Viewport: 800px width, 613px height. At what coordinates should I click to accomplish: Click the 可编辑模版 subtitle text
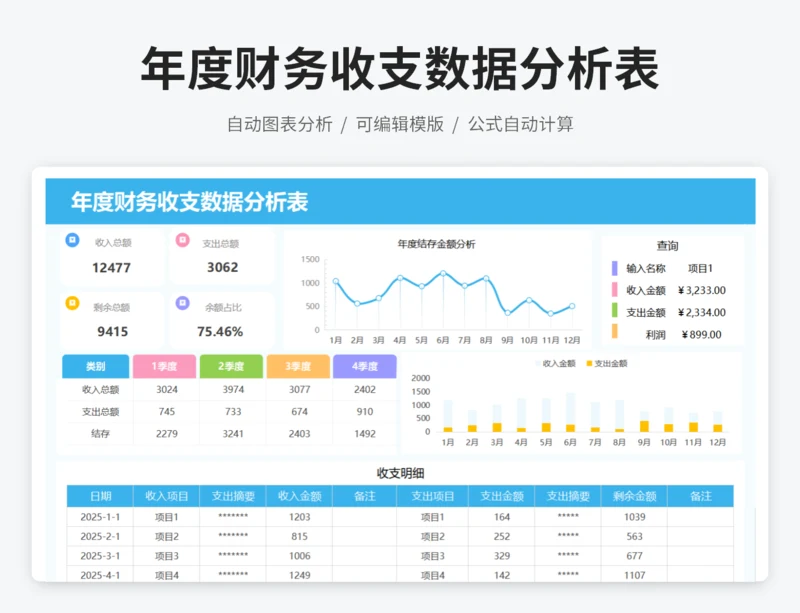coord(400,124)
